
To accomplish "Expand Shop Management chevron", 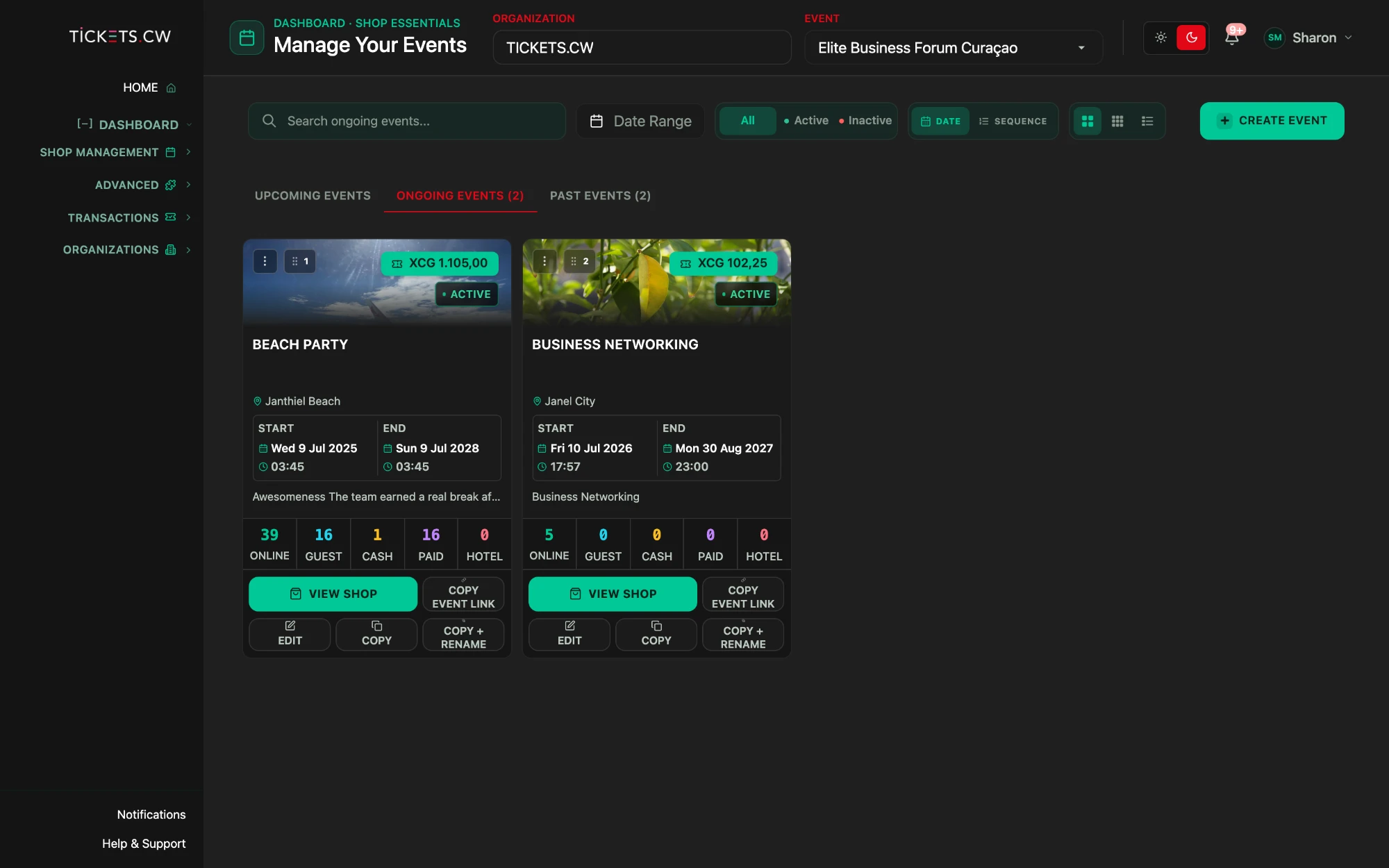I will pos(188,152).
